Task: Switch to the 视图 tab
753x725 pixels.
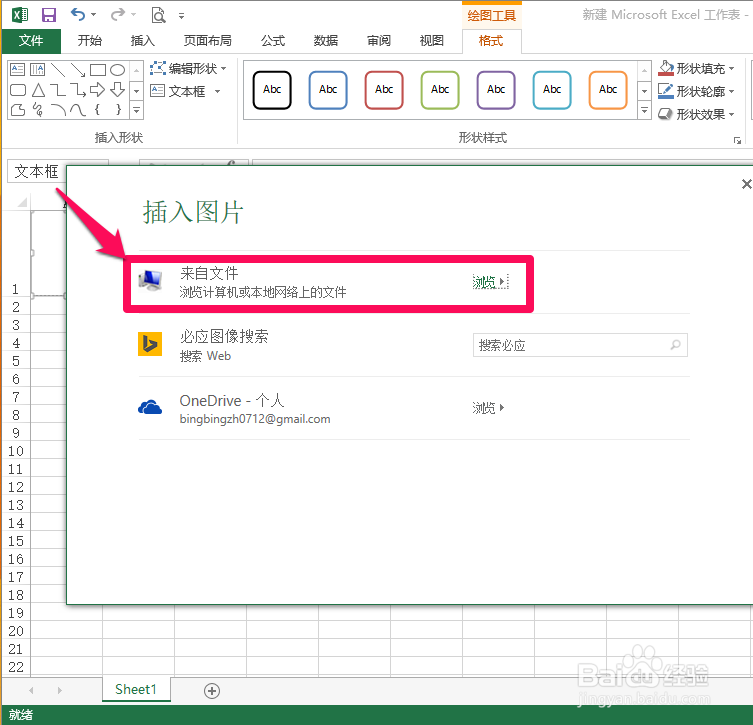Action: 431,41
